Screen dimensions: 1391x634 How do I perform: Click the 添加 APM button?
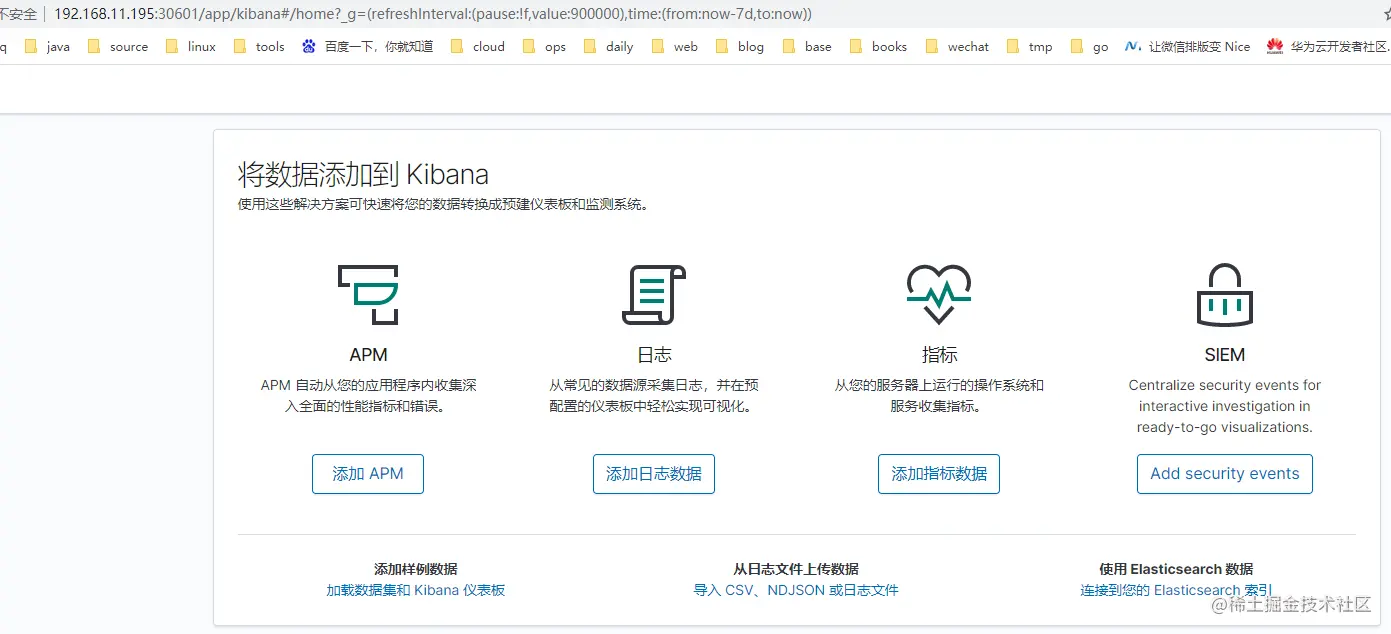pyautogui.click(x=368, y=474)
